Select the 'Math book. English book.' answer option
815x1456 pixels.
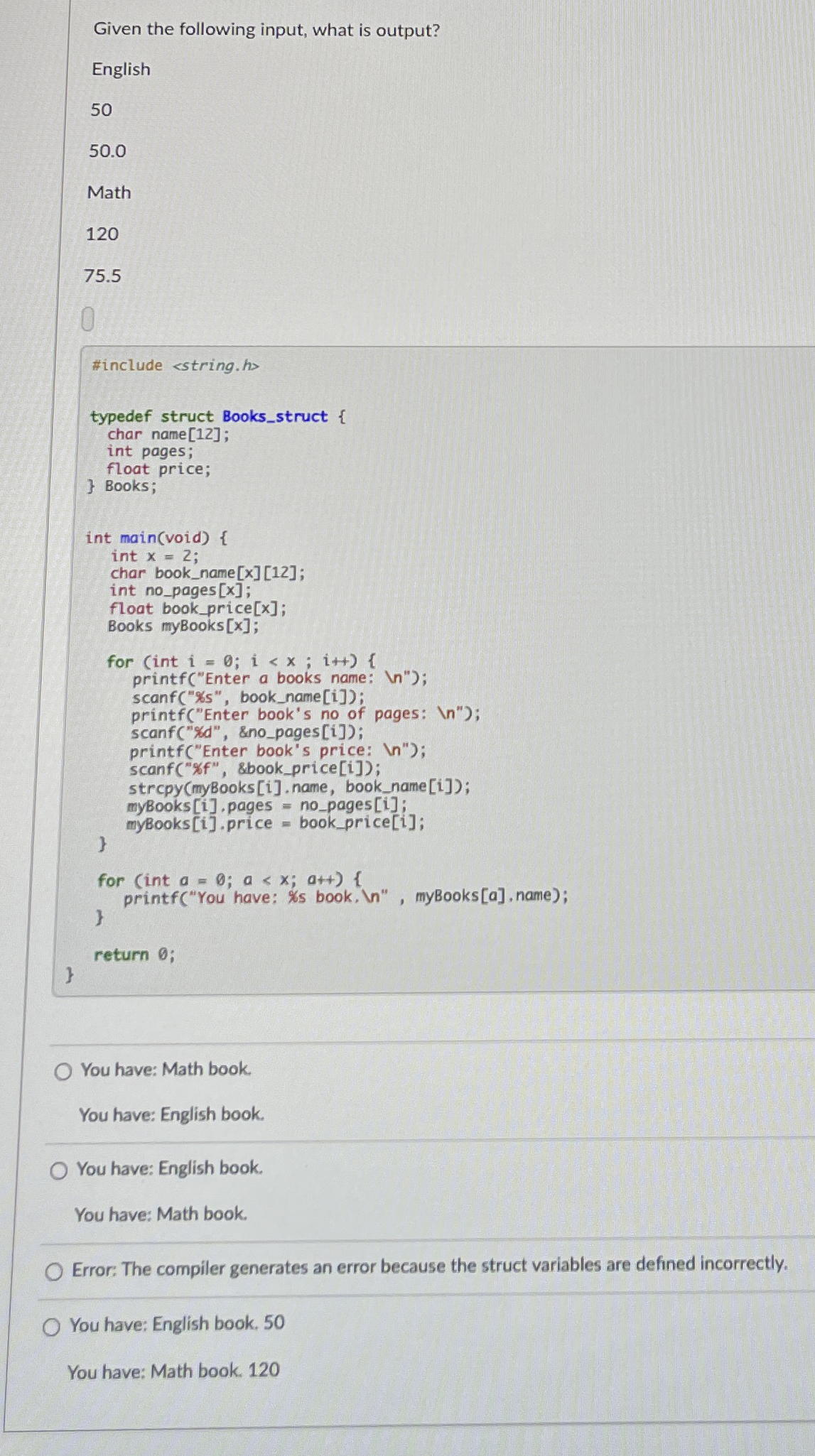[x=63, y=1072]
